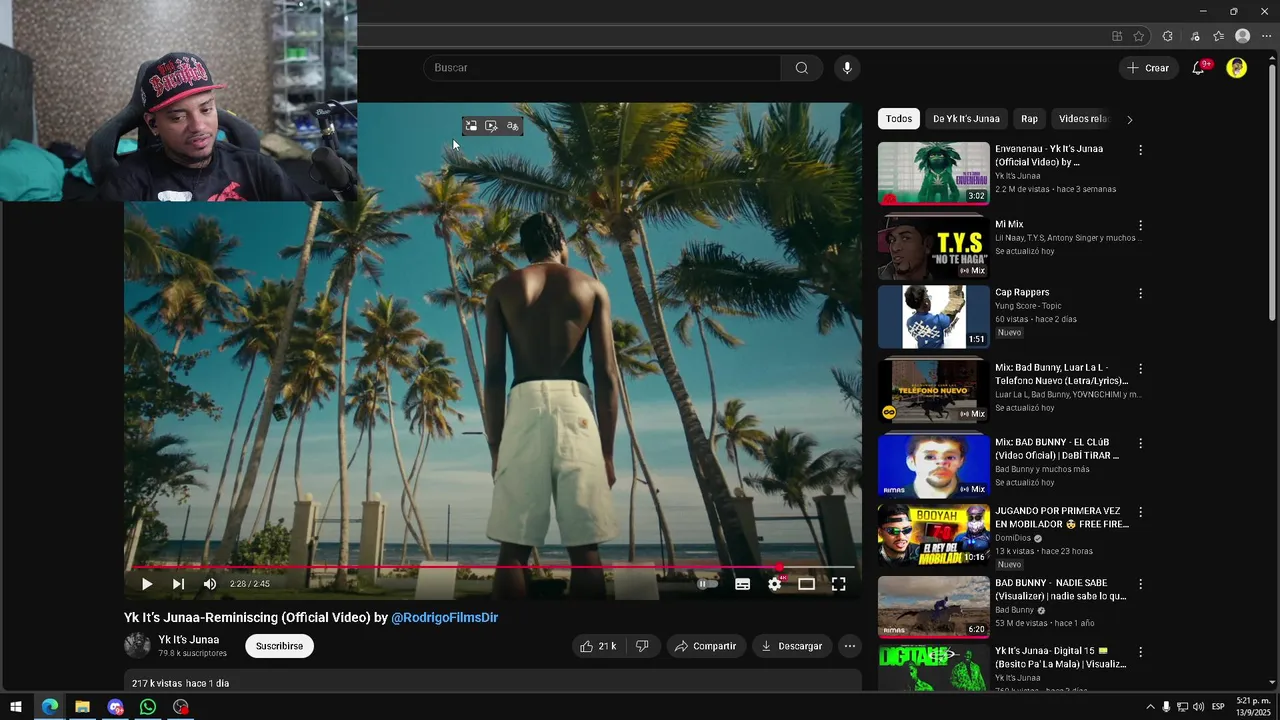Screen dimensions: 1280x720
Task: Show more filter chips with right arrow
Action: pos(1130,119)
